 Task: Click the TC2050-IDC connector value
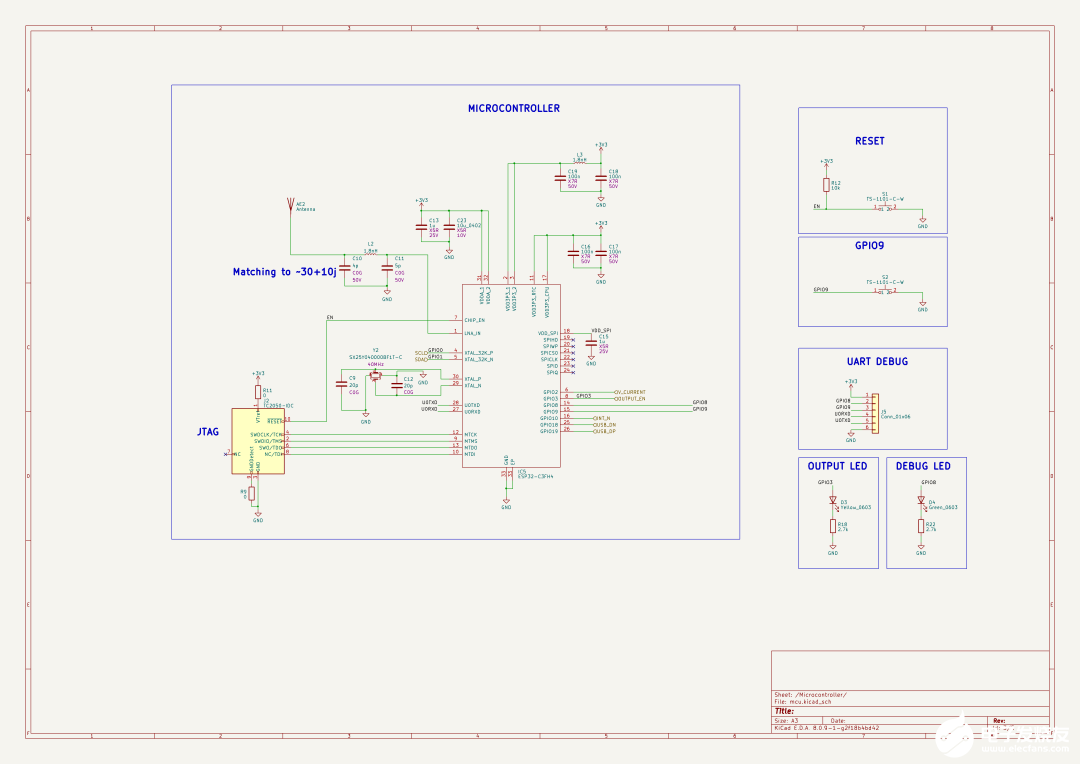[x=279, y=406]
